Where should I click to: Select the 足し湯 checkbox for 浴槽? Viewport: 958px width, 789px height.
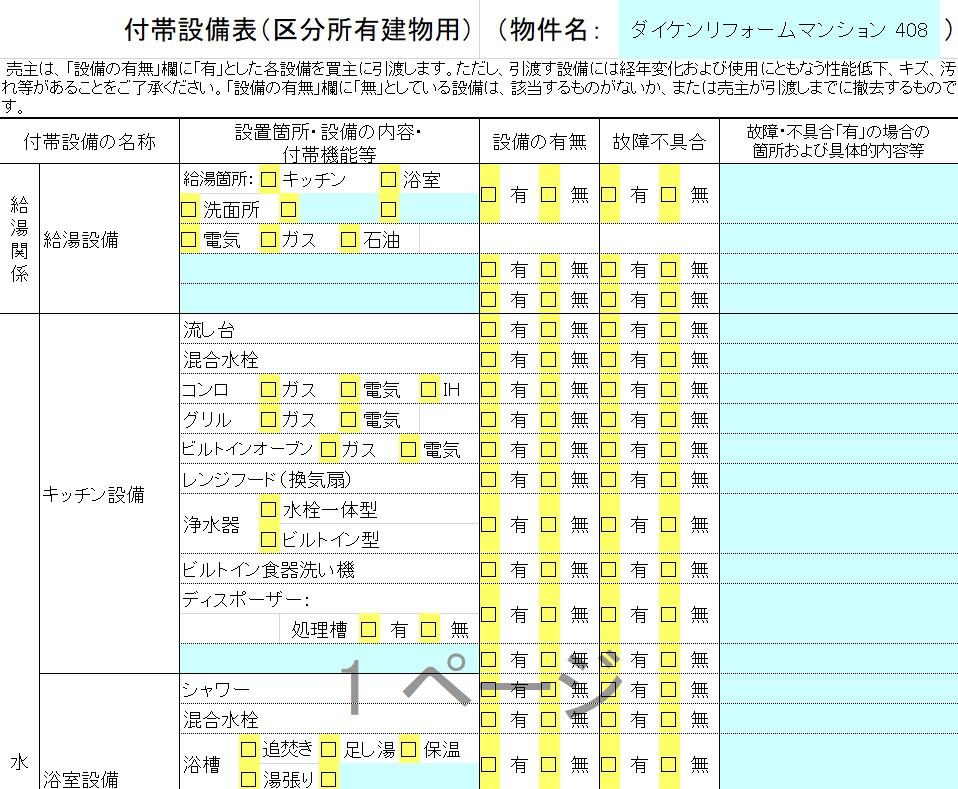328,749
